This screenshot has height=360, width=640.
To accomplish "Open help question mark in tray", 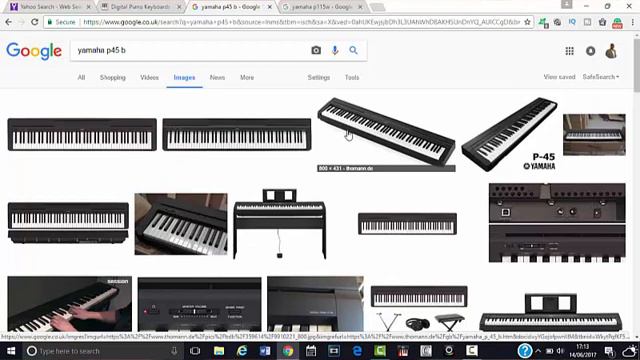I will tap(524, 351).
